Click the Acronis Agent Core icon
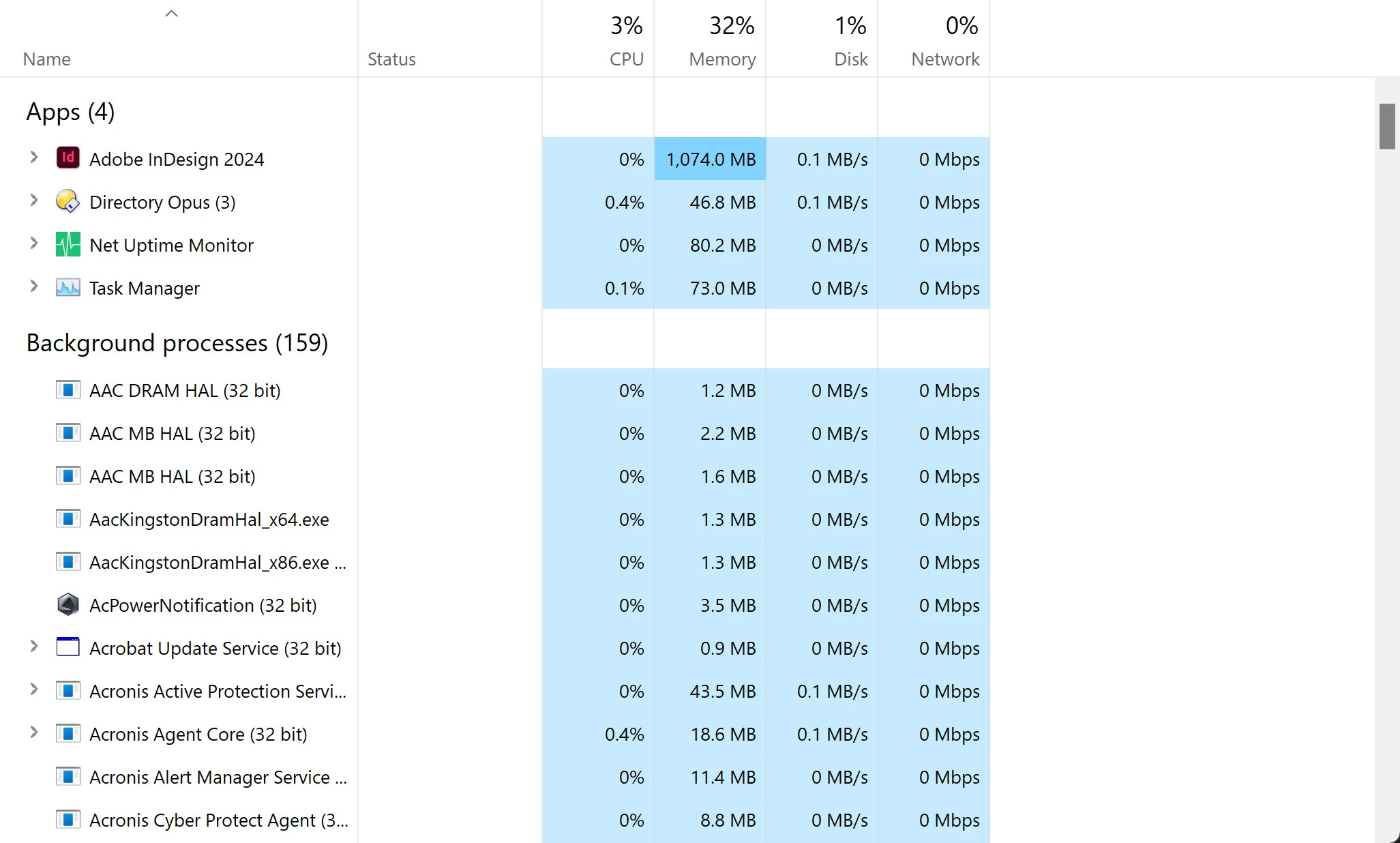Viewport: 1400px width, 843px height. tap(68, 733)
